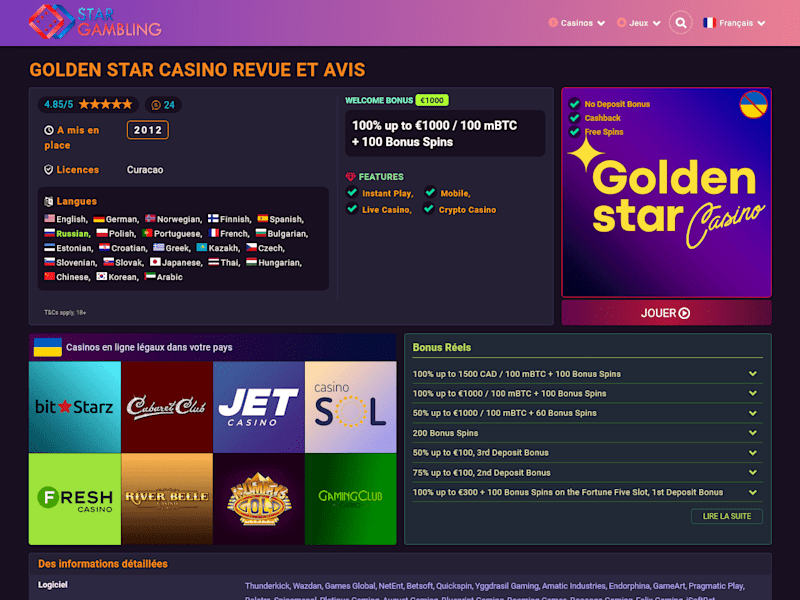Click the shield icon beside Licences
800x600 pixels.
[x=48, y=170]
